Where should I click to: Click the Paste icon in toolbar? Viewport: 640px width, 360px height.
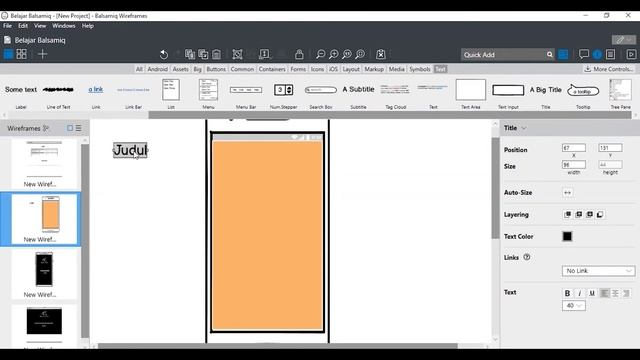point(203,54)
